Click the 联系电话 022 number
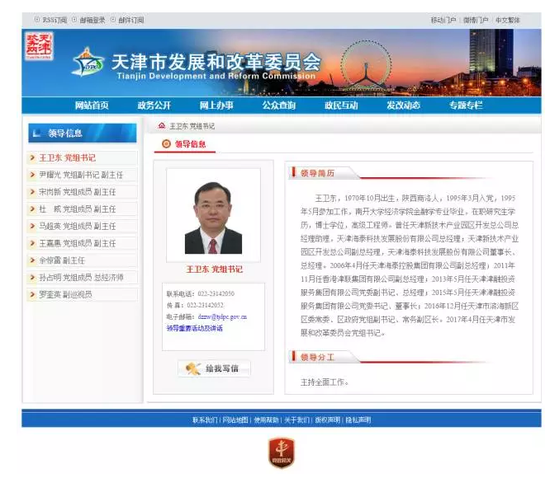 click(216, 294)
